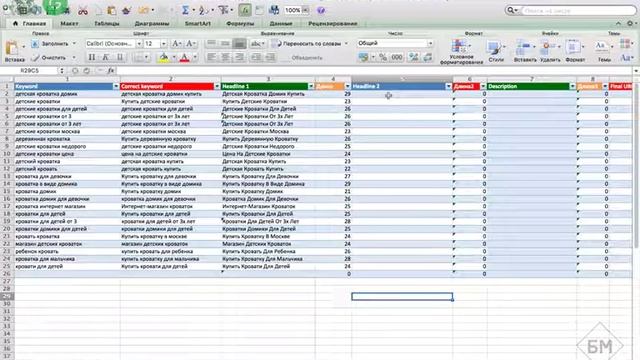The height and width of the screenshot is (360, 640).
Task: Switch to the SmartArt tab
Action: pyautogui.click(x=198, y=24)
